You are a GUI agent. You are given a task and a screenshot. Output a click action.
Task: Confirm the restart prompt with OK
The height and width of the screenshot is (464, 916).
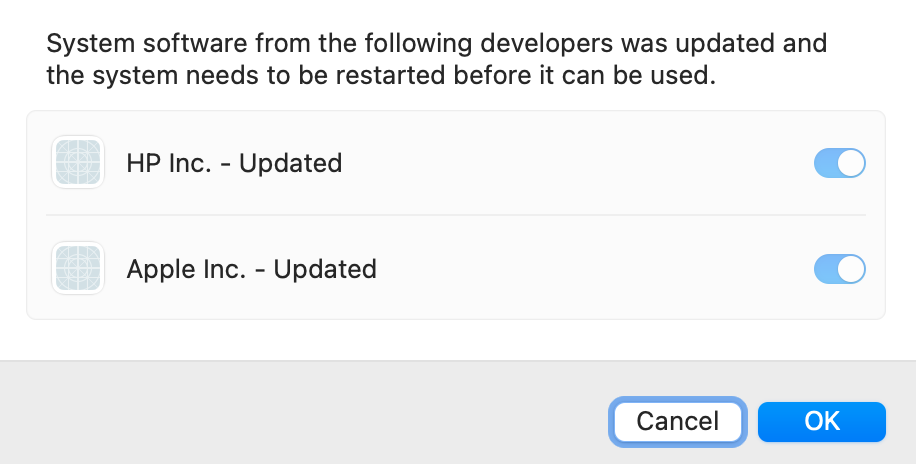[822, 421]
